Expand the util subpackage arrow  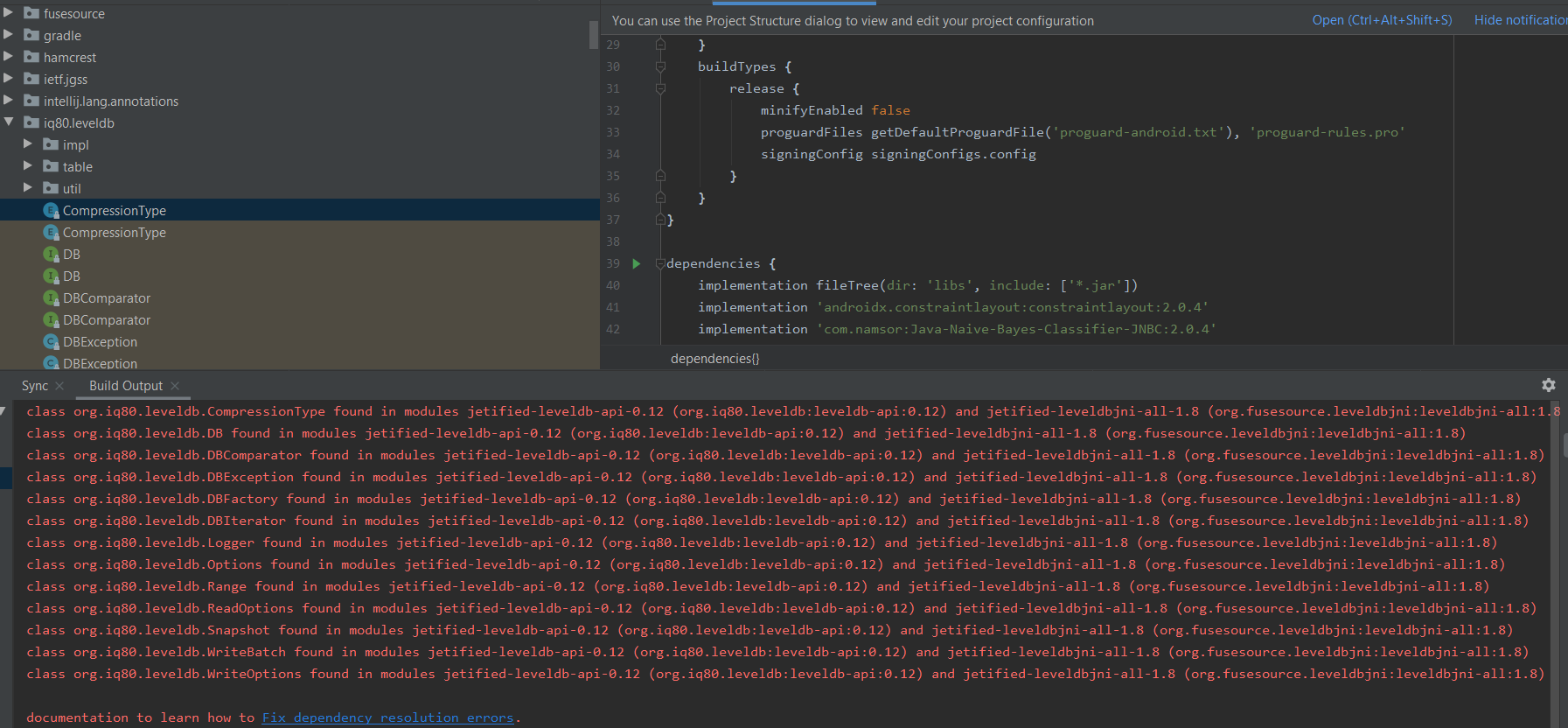(28, 187)
